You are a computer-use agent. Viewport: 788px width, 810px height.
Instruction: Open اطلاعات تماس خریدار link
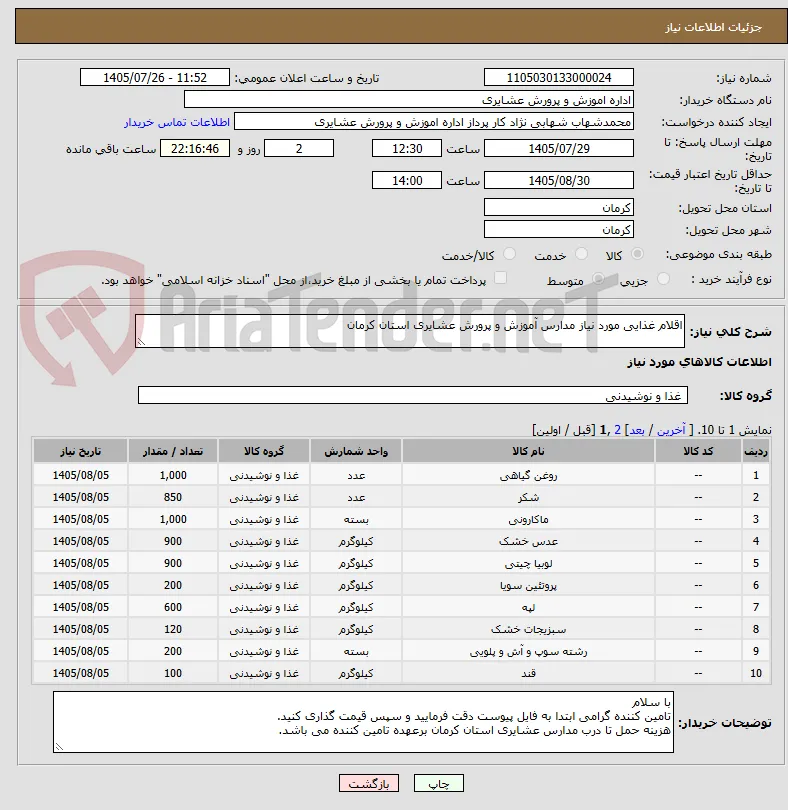tap(177, 122)
